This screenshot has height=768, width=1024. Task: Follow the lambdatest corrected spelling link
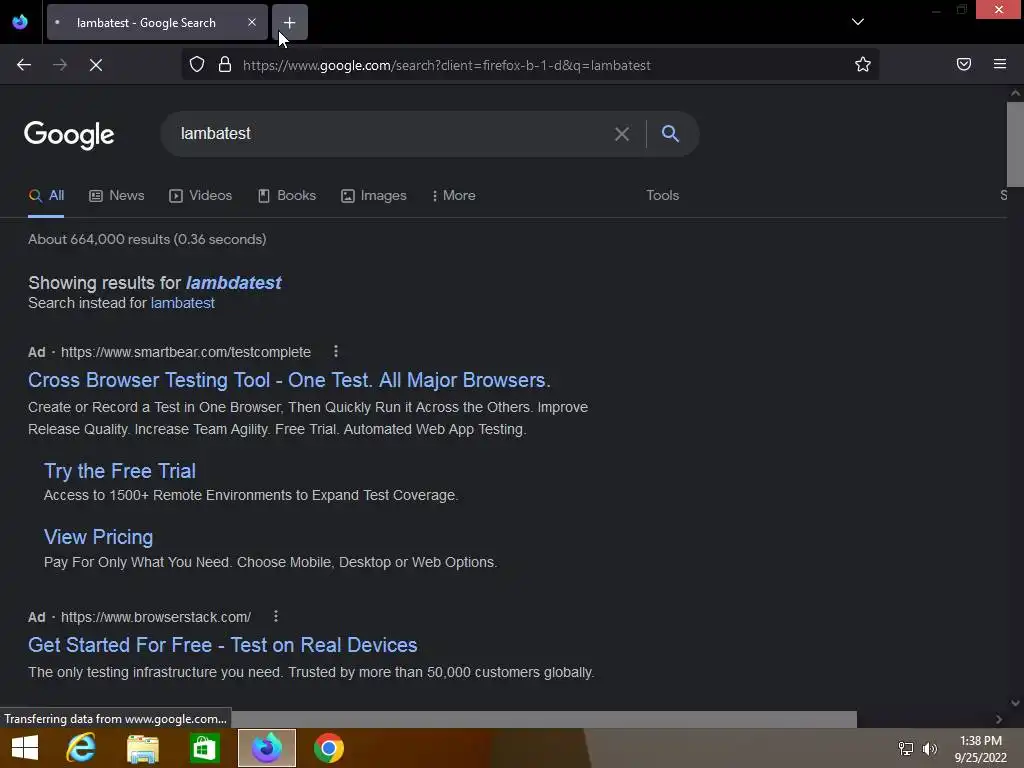point(234,283)
